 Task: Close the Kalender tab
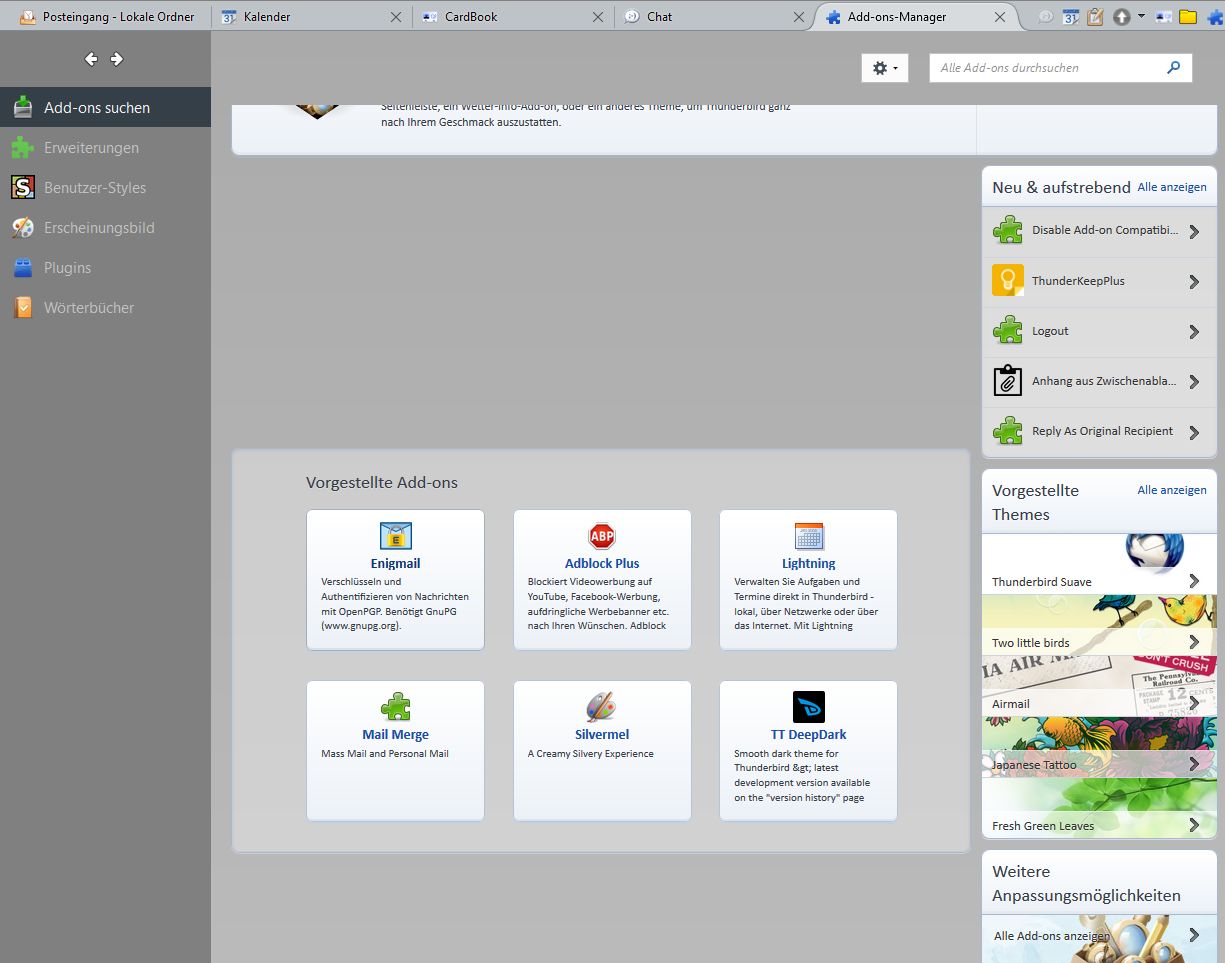tap(396, 17)
